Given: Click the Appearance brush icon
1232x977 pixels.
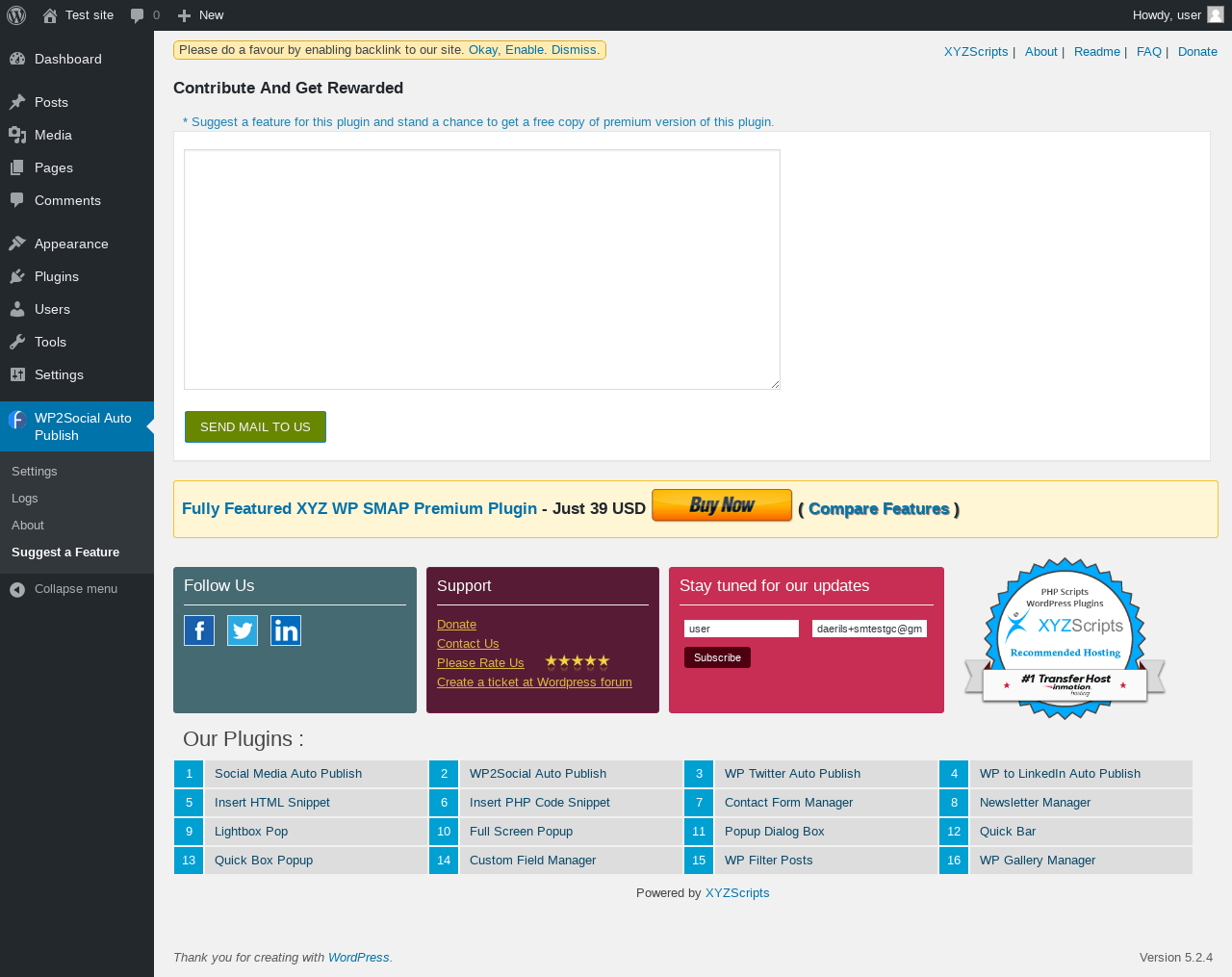Looking at the screenshot, I should (17, 244).
